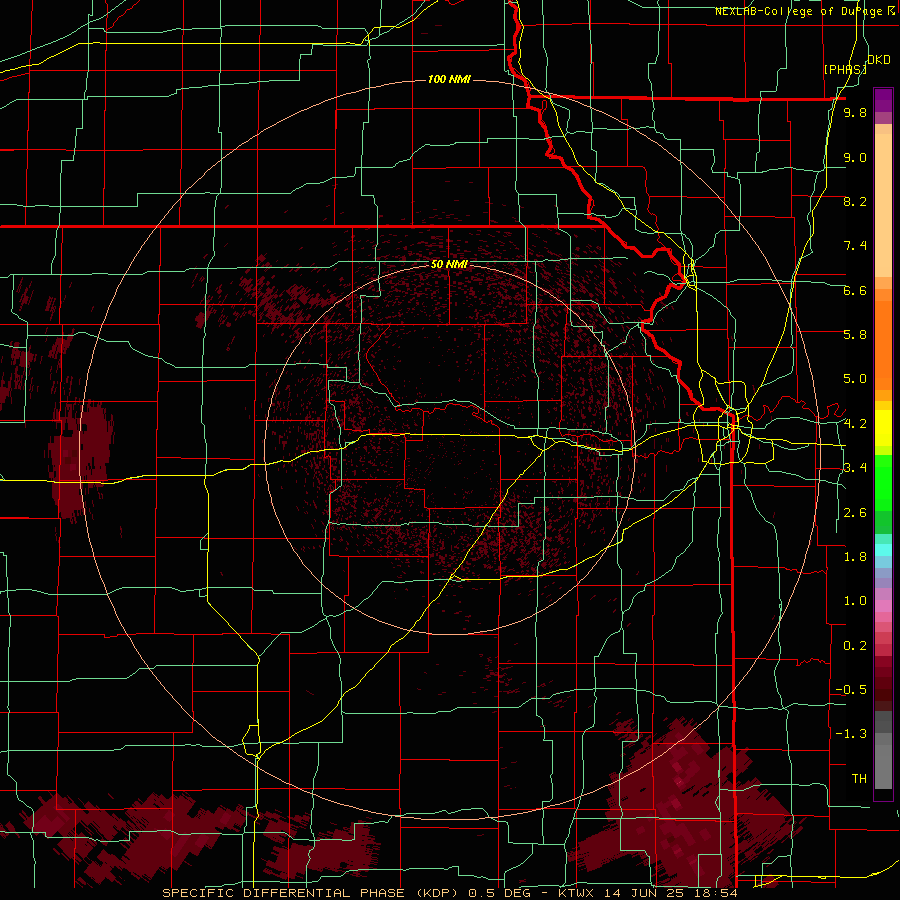Click the KDP echo blob on the western 100 NMI ring
This screenshot has width=900, height=900.
[x=80, y=459]
